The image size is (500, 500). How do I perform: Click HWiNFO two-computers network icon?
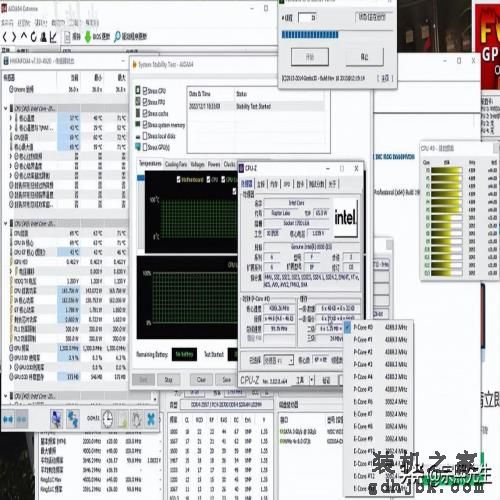coord(73,419)
